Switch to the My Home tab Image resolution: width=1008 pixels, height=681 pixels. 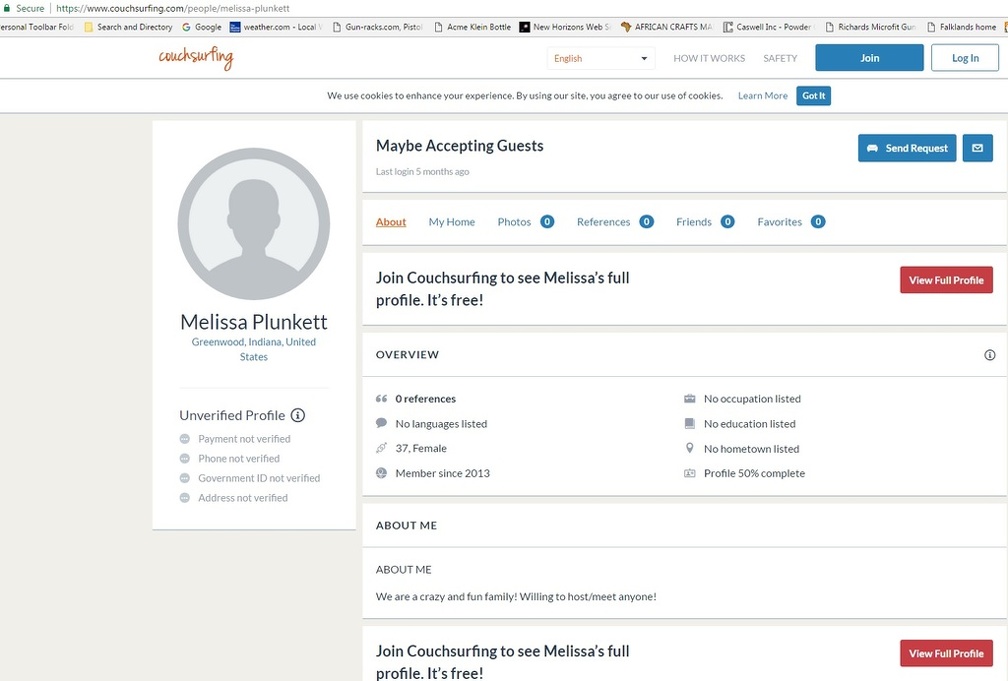452,222
